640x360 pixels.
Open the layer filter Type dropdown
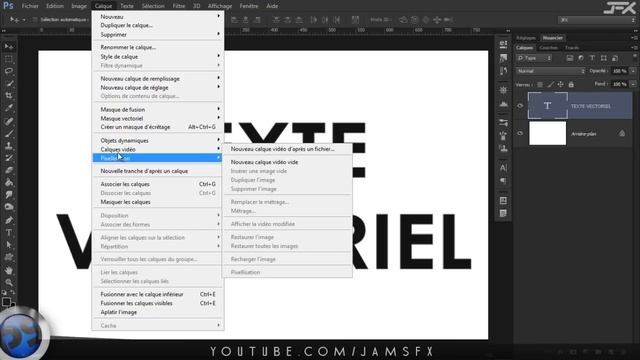point(534,58)
